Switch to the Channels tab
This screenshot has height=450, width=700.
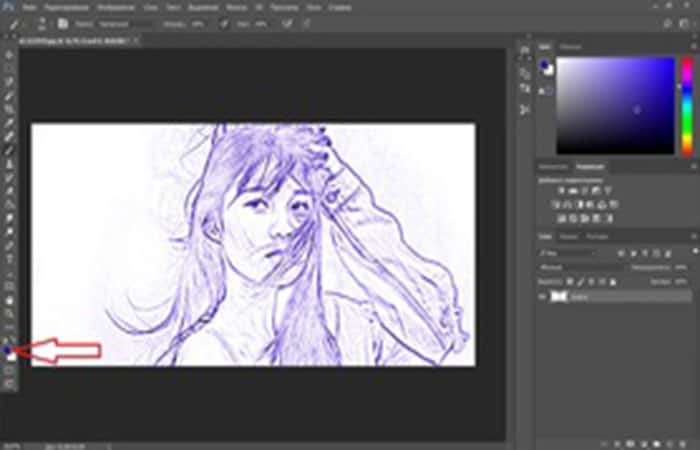coord(569,237)
